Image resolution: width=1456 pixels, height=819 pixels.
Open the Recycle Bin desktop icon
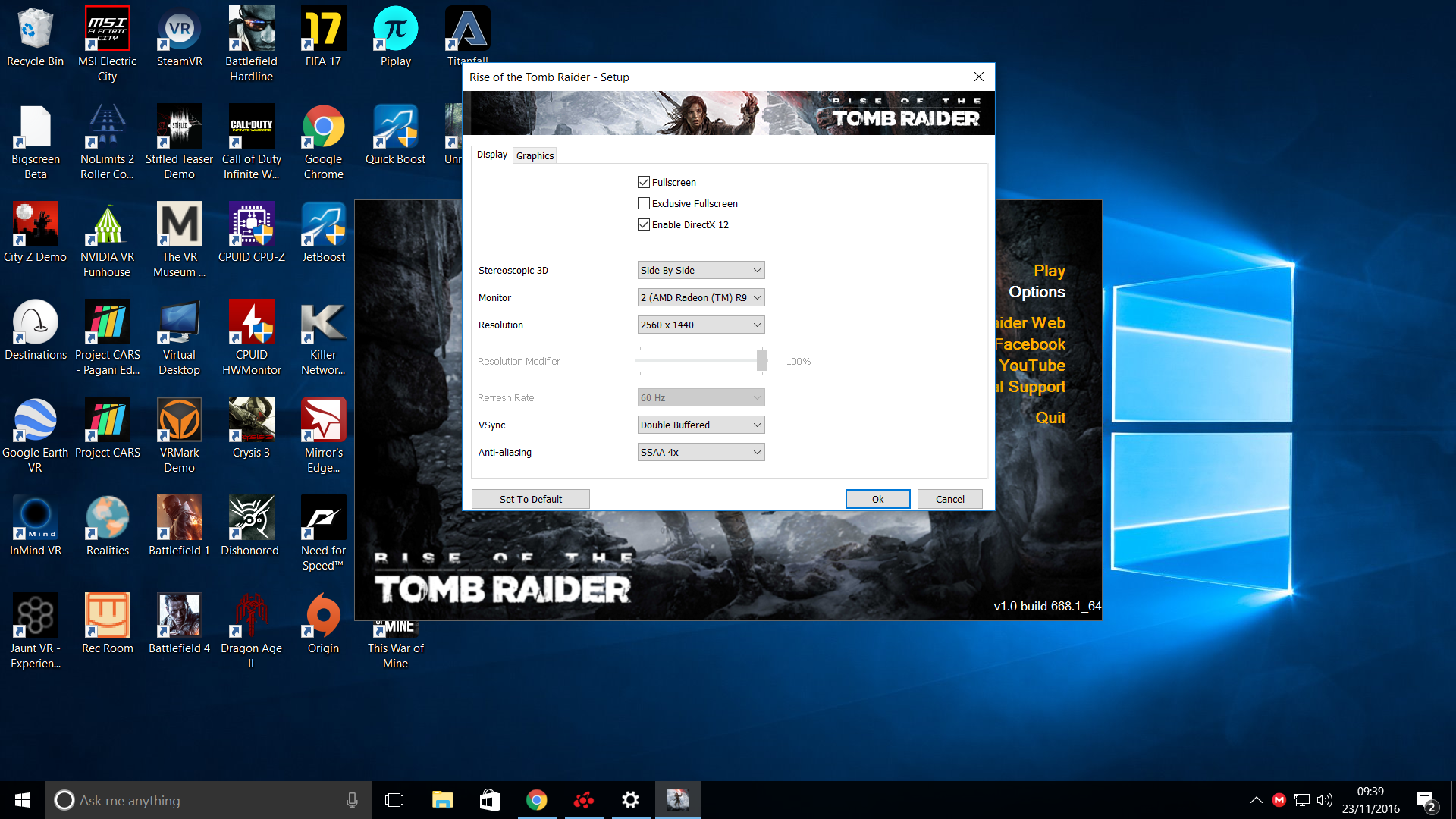click(35, 38)
